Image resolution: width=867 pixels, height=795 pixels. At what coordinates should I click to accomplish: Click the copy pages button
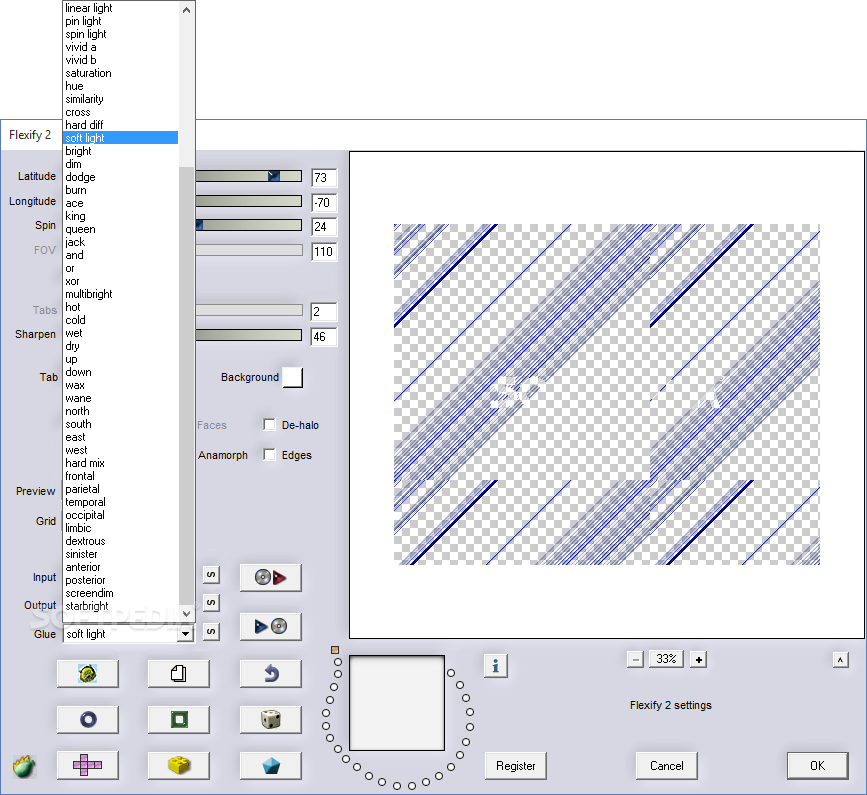[x=179, y=674]
